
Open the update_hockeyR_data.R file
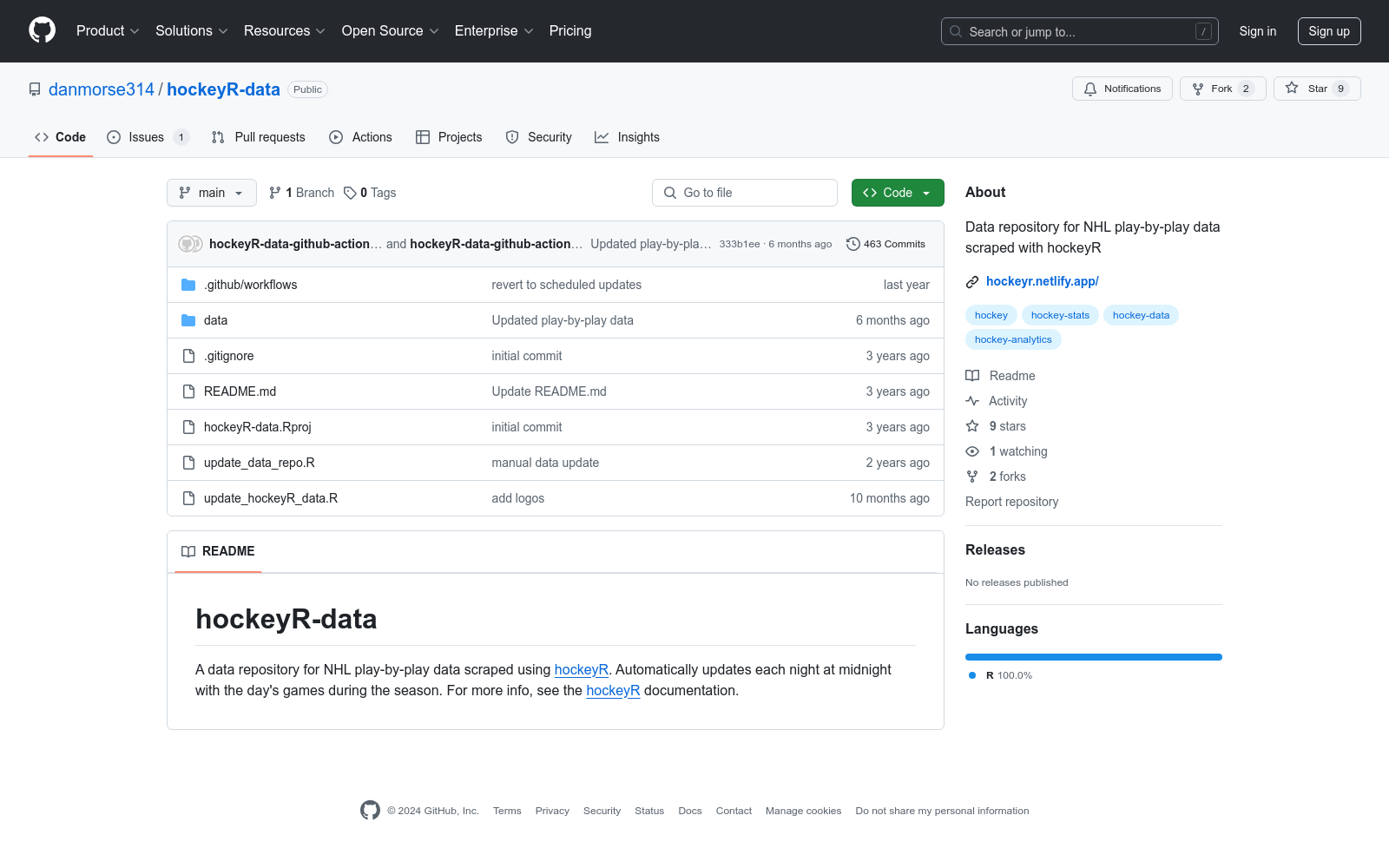pyautogui.click(x=271, y=498)
